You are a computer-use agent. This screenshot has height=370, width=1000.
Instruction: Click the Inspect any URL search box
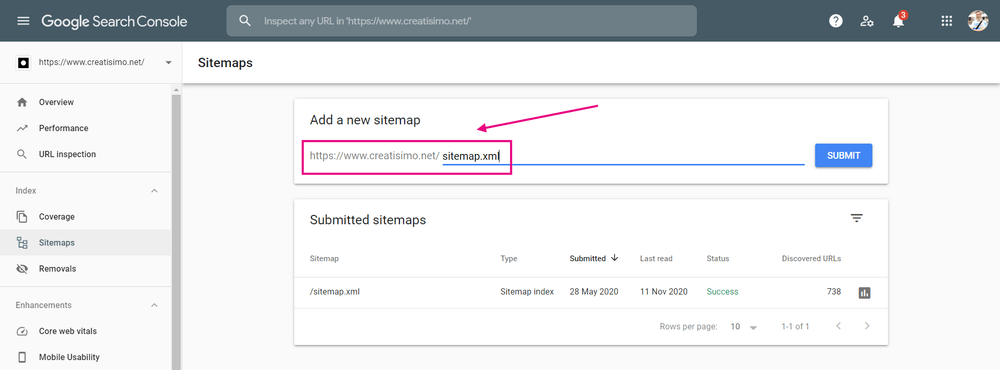(x=461, y=21)
